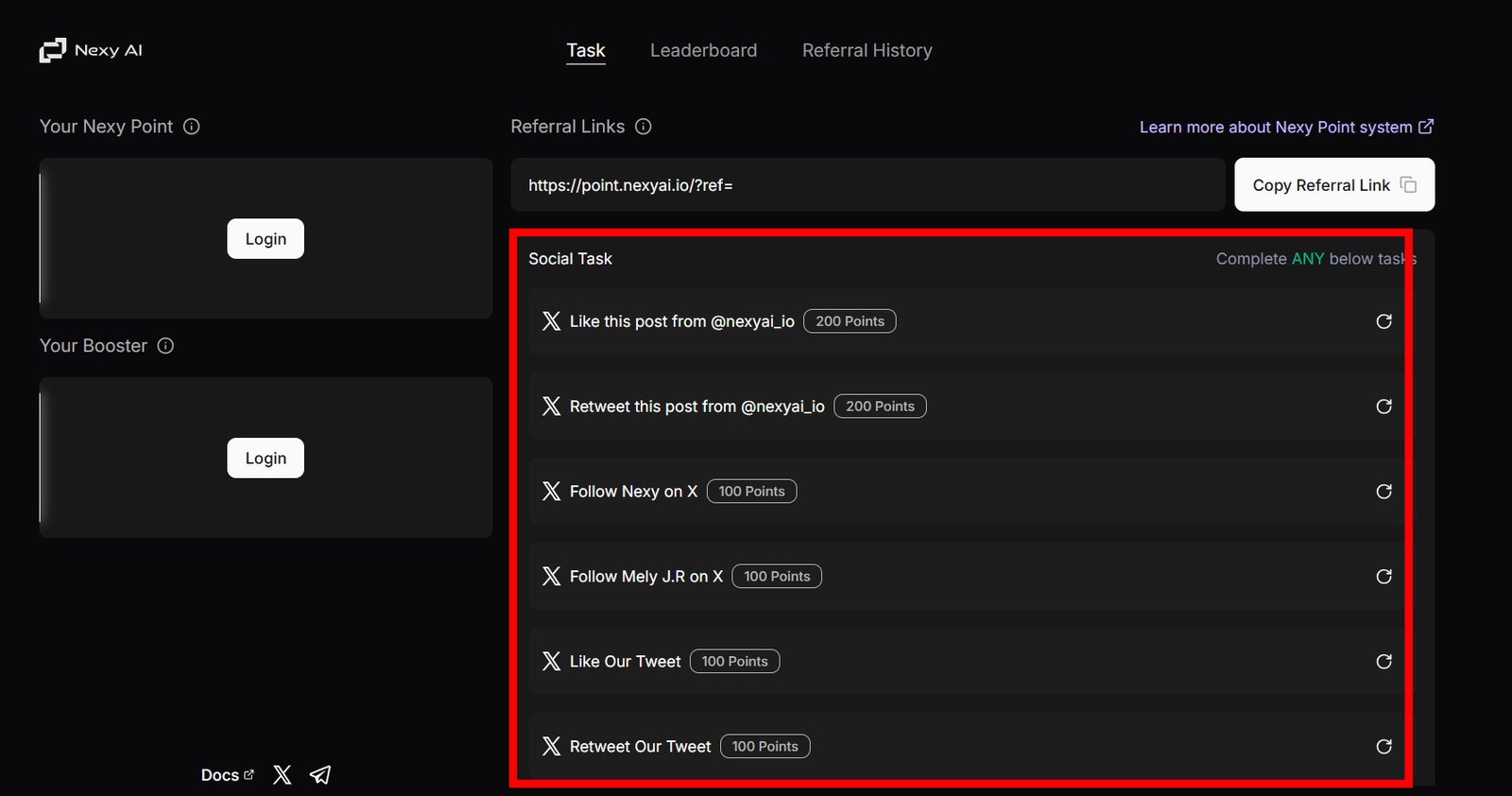Refresh the Follow Nexy on X task
The height and width of the screenshot is (796, 1512).
pyautogui.click(x=1383, y=492)
